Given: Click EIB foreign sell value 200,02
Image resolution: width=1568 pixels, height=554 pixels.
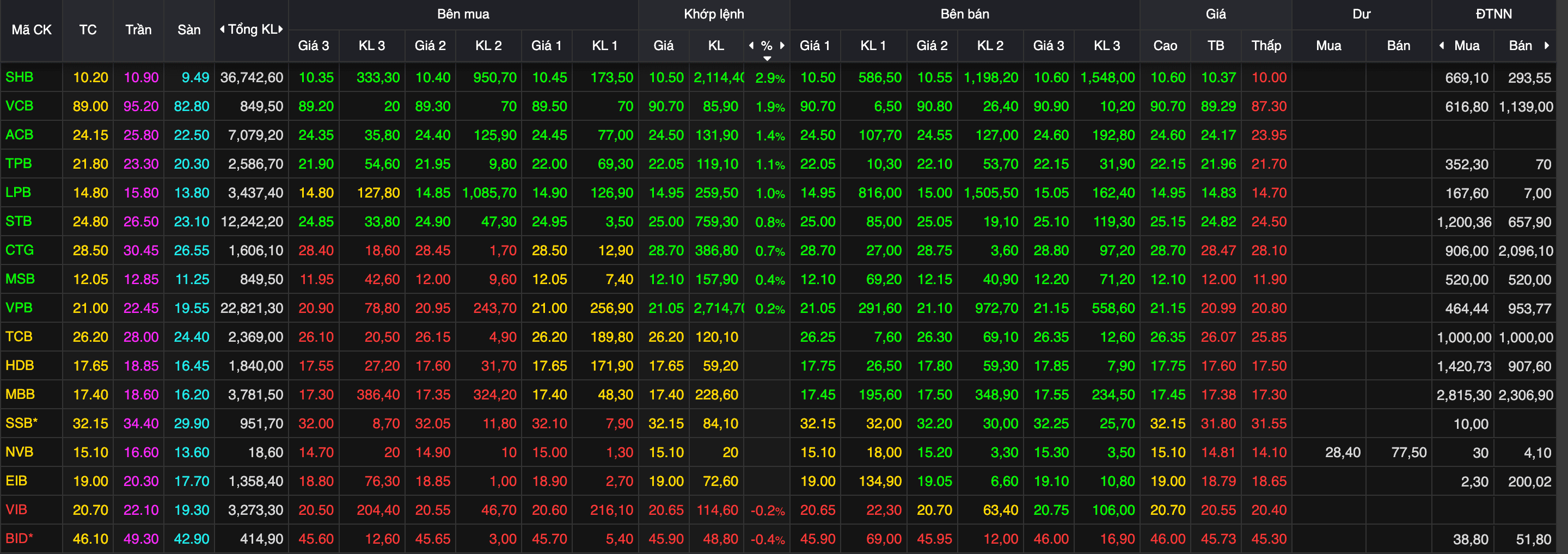Looking at the screenshot, I should pos(1531,482).
